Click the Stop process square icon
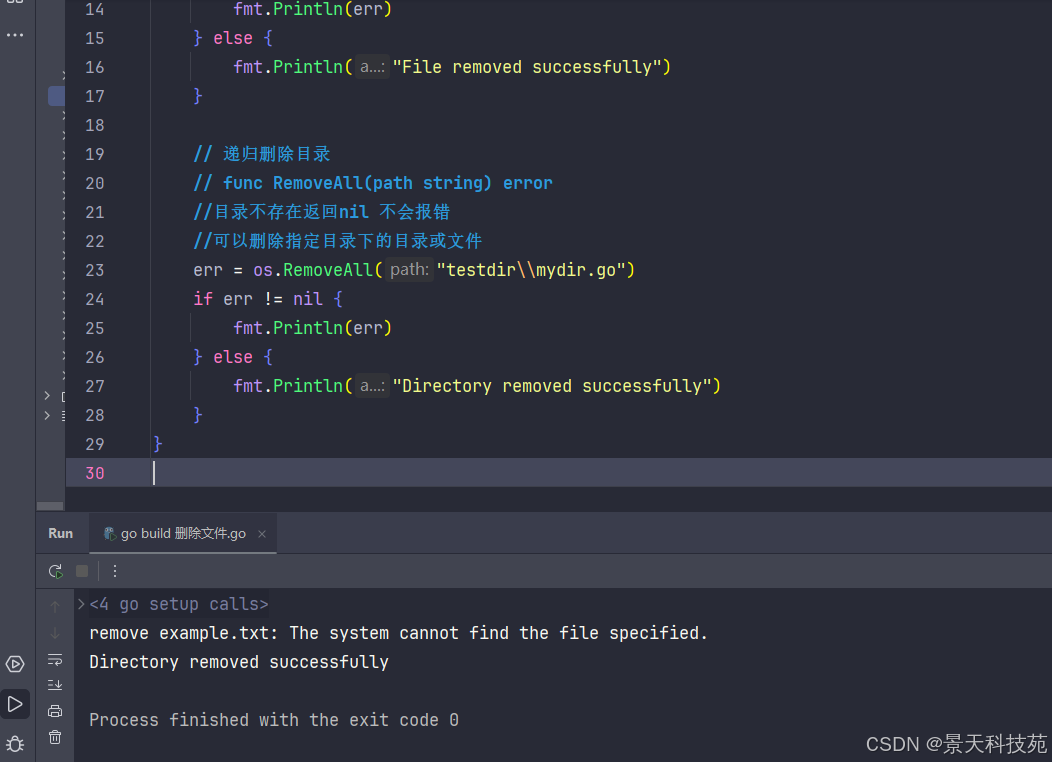Viewport: 1052px width, 762px height. (x=82, y=571)
